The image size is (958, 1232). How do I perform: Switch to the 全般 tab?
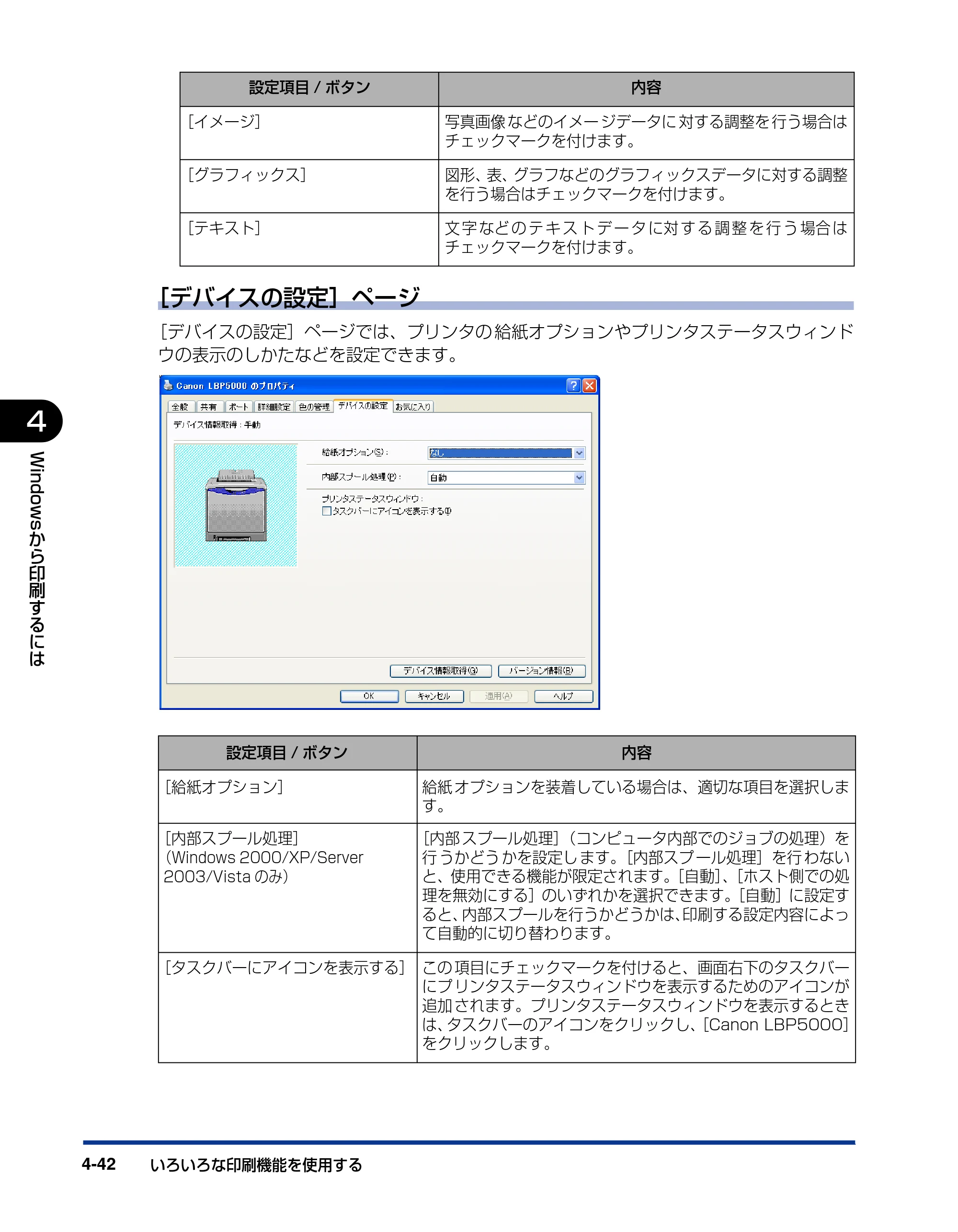pyautogui.click(x=181, y=407)
